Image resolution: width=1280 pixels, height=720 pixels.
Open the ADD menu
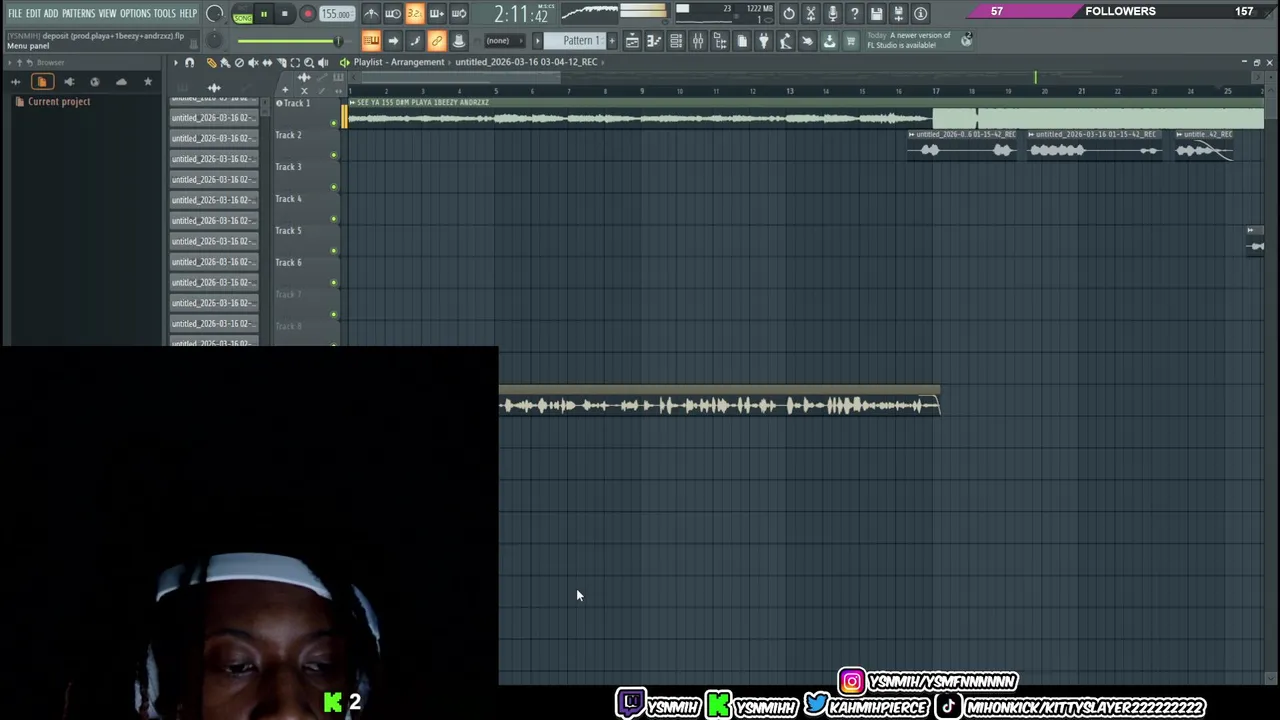tap(51, 13)
